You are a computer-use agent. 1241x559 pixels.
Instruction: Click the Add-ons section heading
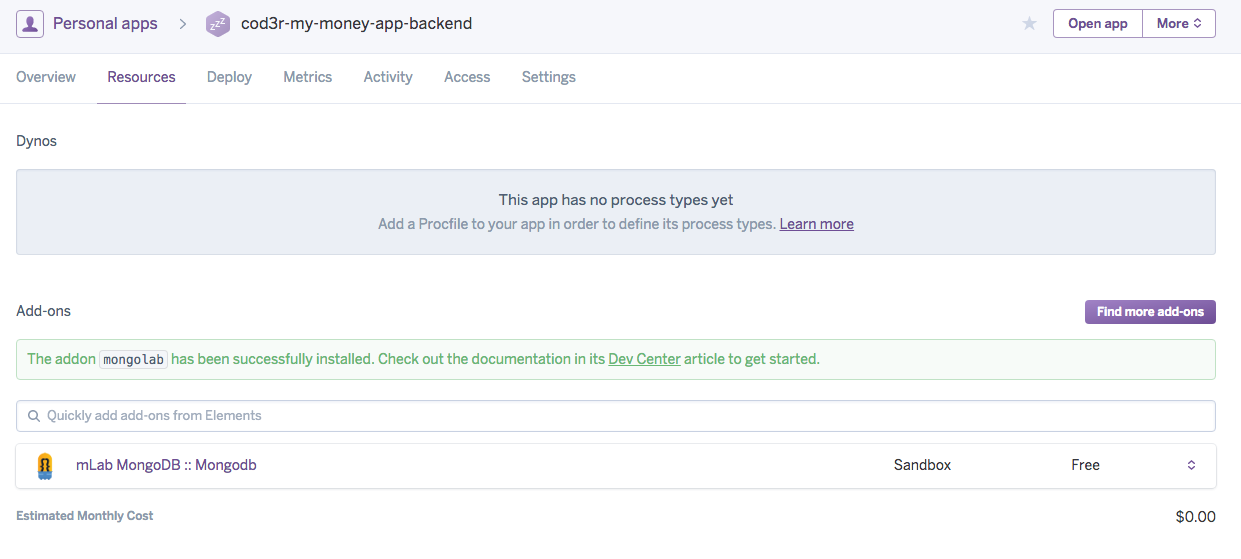(44, 311)
